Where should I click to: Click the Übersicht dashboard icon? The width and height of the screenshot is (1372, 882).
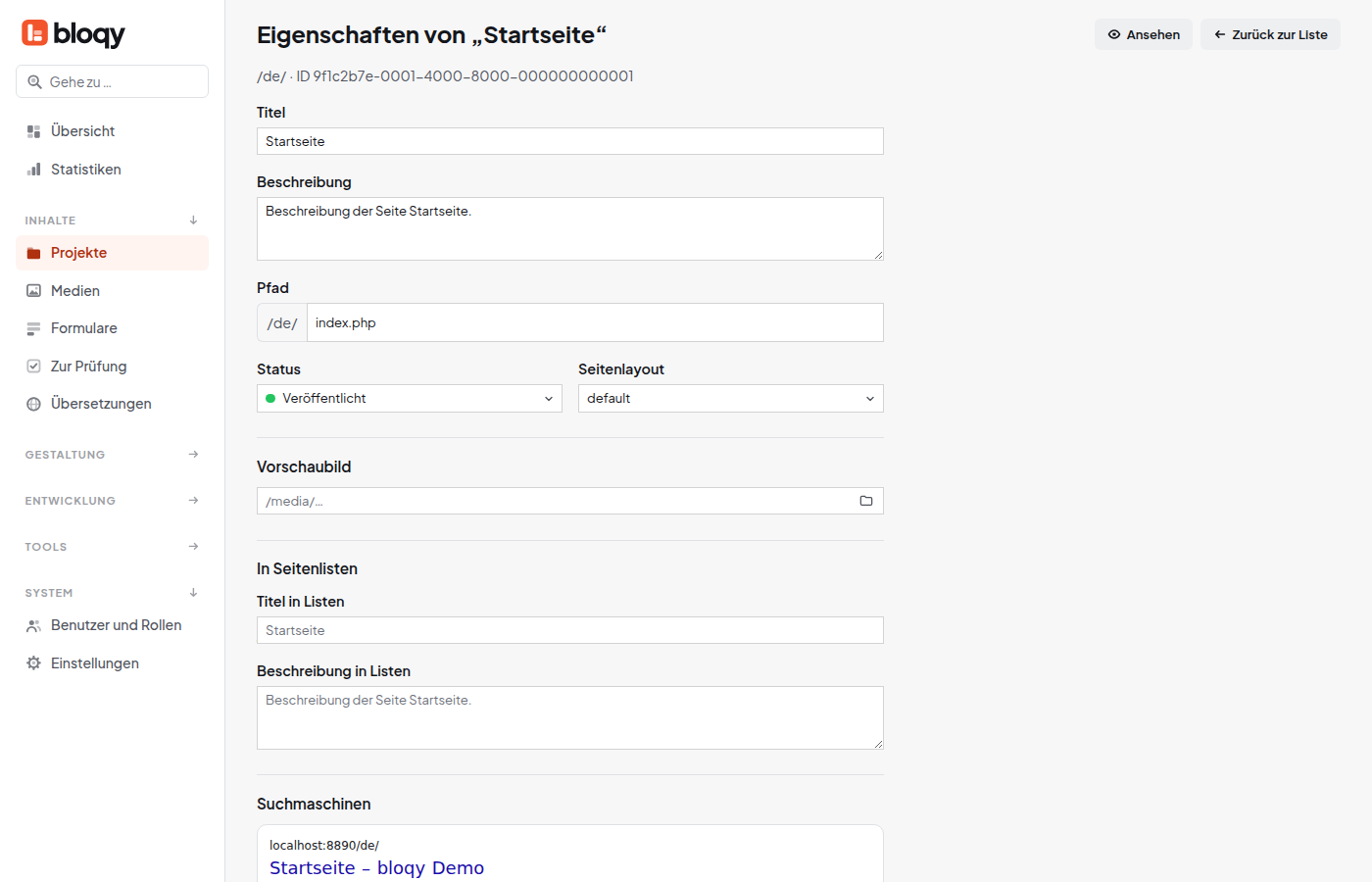tap(33, 131)
